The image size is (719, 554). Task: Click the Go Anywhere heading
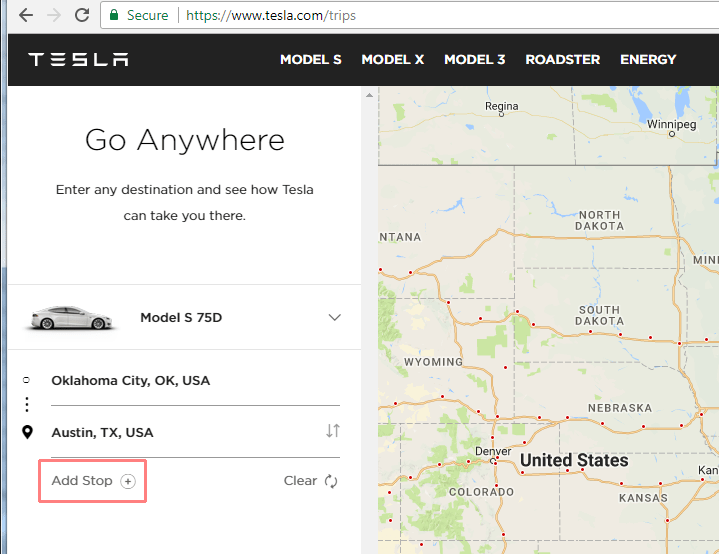(x=185, y=139)
